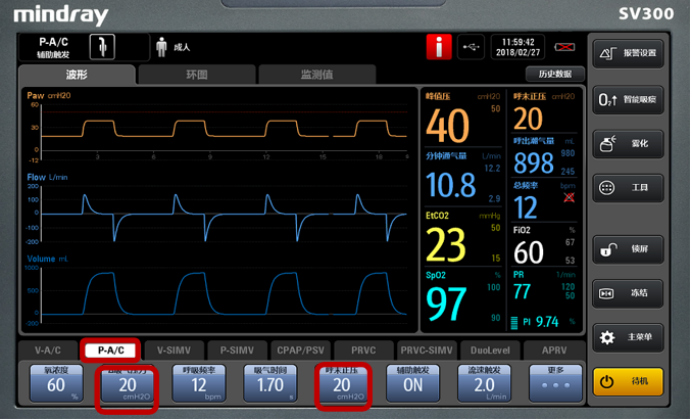Screen dimensions: 692x420
Task: Select V-SIMV ventilation mode
Action: [x=174, y=350]
